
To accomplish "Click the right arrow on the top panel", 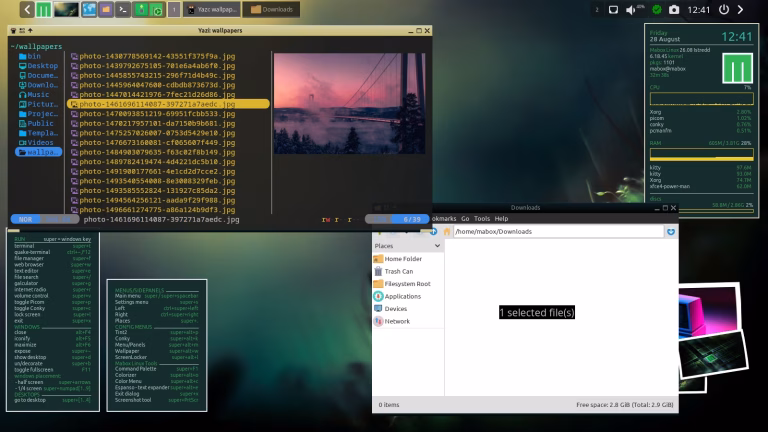I will coord(741,9).
